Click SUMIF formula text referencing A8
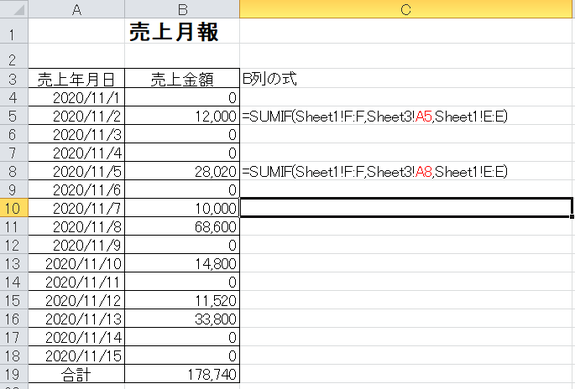 pyautogui.click(x=375, y=172)
